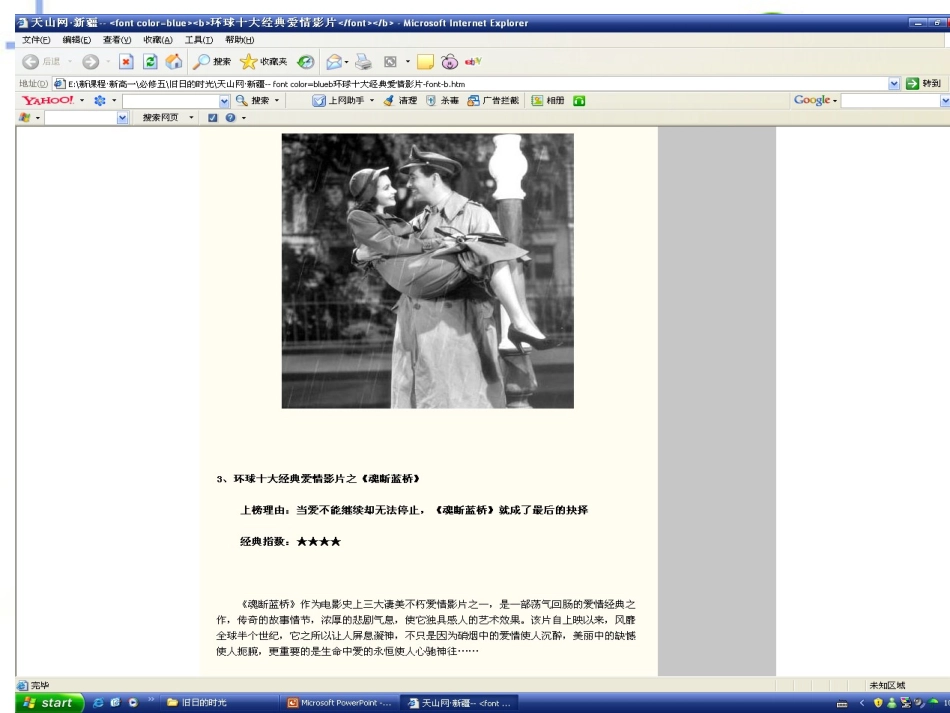Print the page with the printer icon
The width and height of the screenshot is (950, 713).
[364, 62]
